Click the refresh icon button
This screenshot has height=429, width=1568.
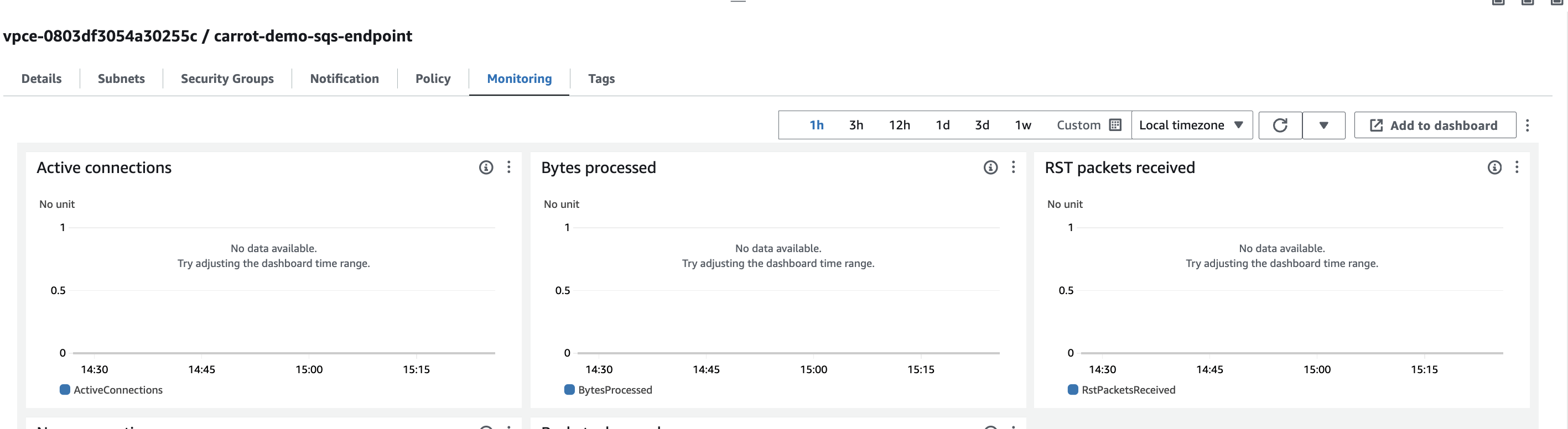[1280, 125]
